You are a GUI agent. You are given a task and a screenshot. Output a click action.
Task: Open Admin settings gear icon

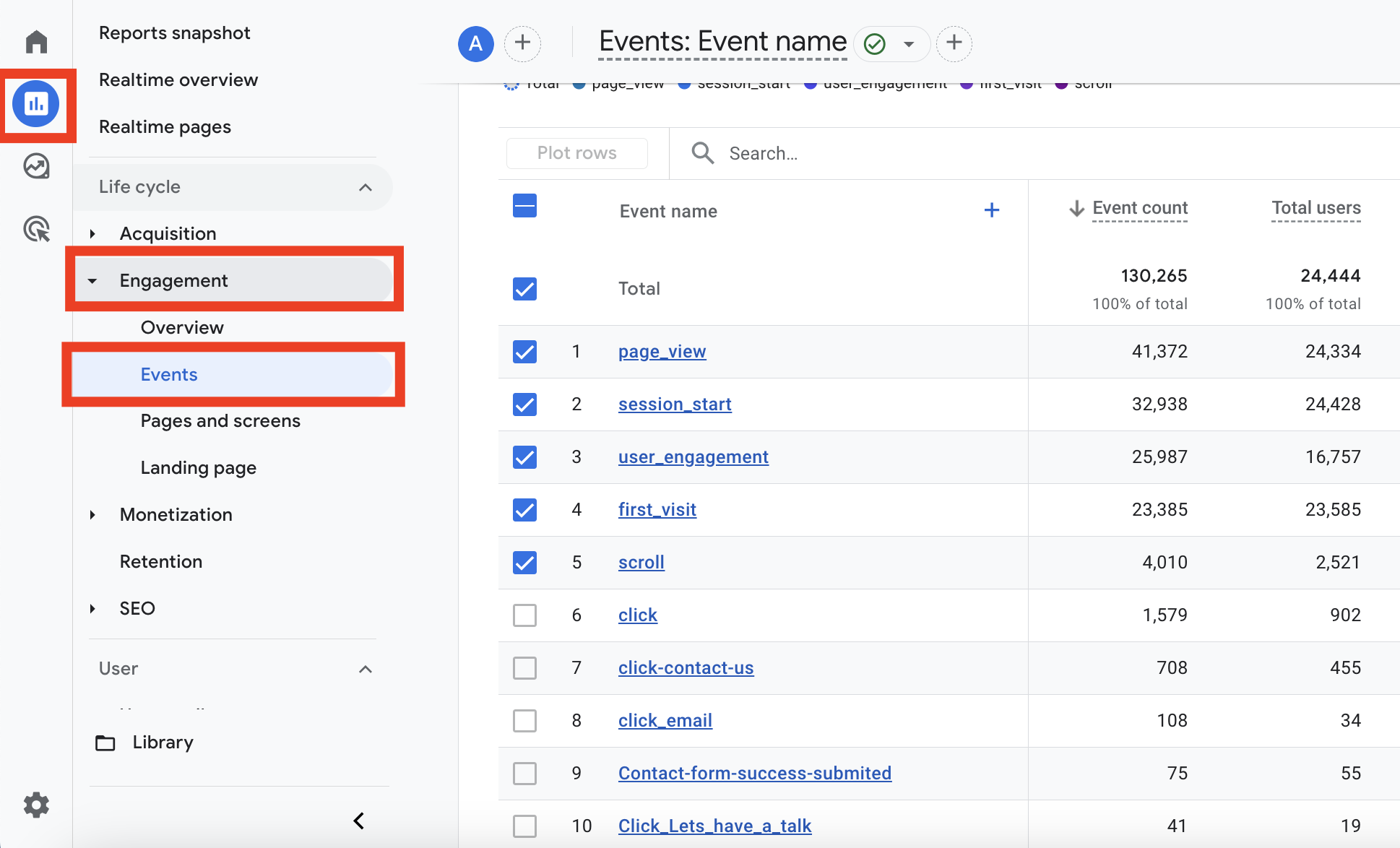coord(36,805)
